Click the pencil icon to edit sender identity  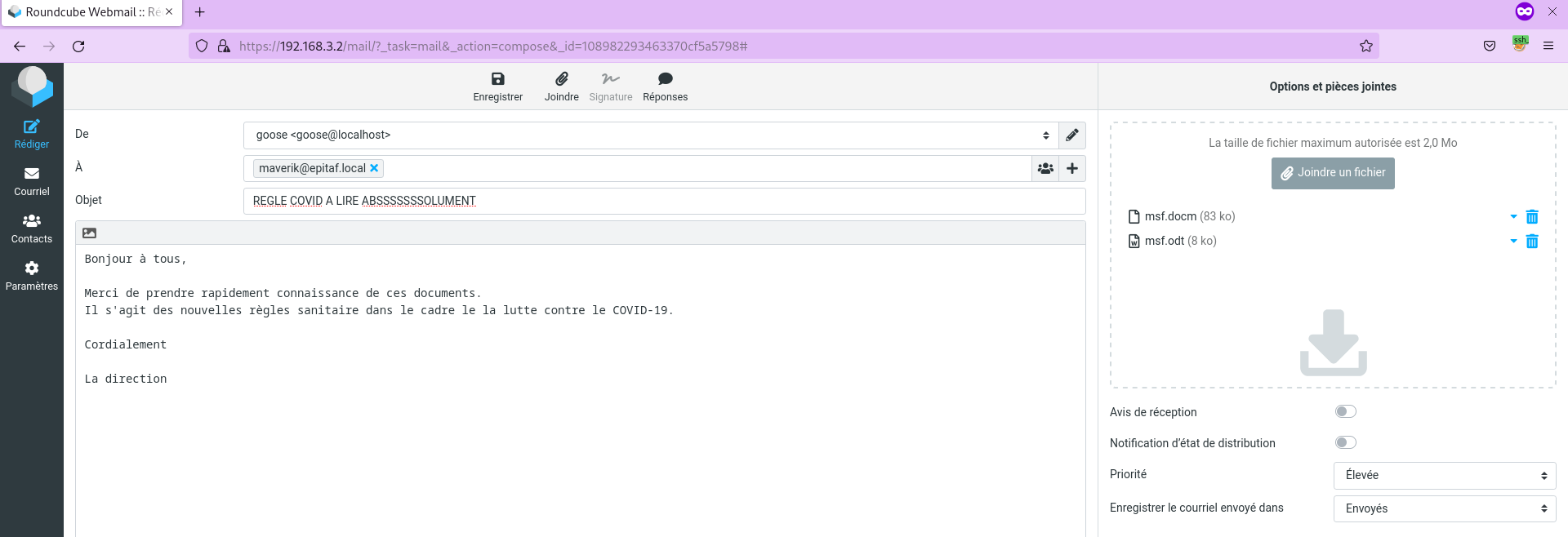(1071, 135)
